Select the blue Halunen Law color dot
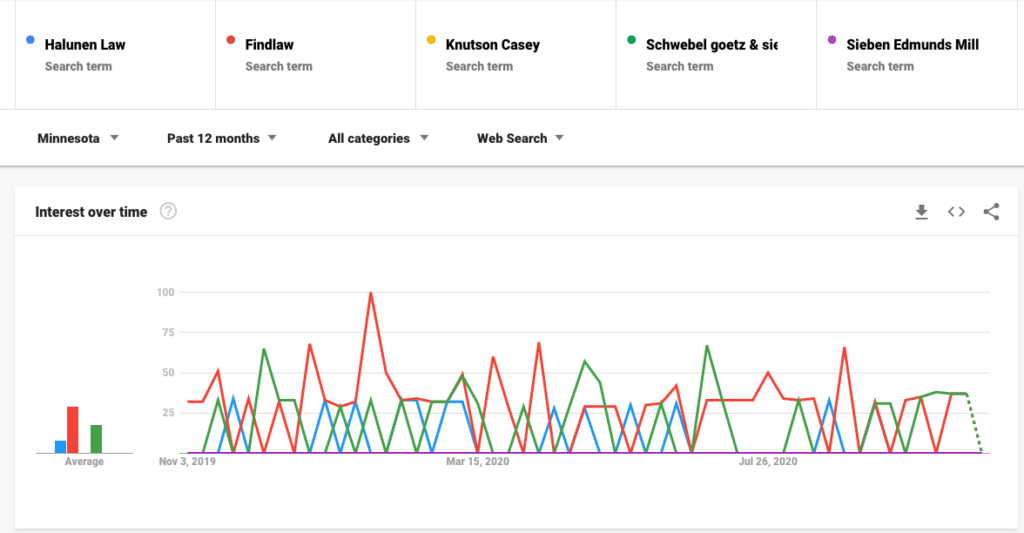 coord(30,40)
